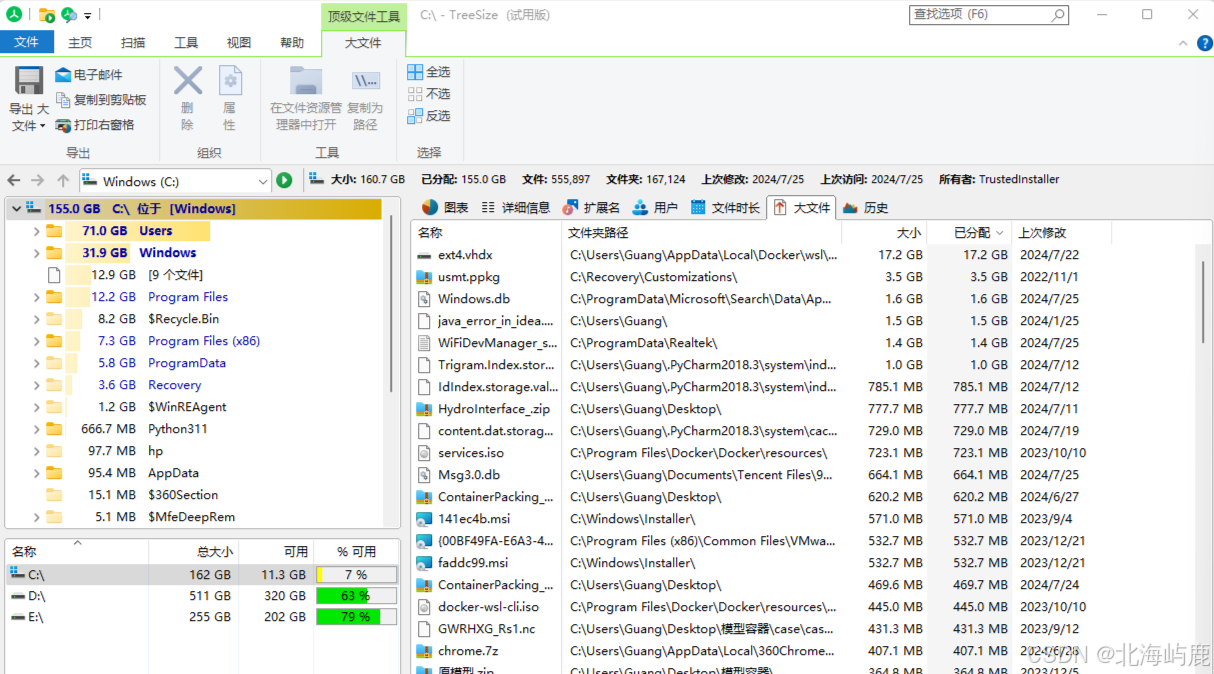
Task: Collapse the ribbon with the up chevron
Action: pos(1182,43)
